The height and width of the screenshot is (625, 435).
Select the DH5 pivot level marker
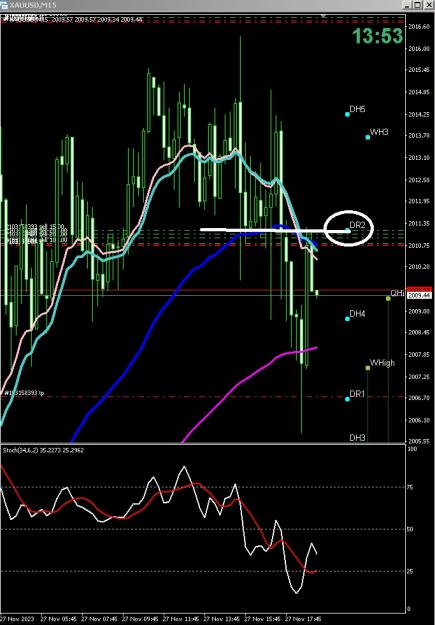(x=347, y=114)
